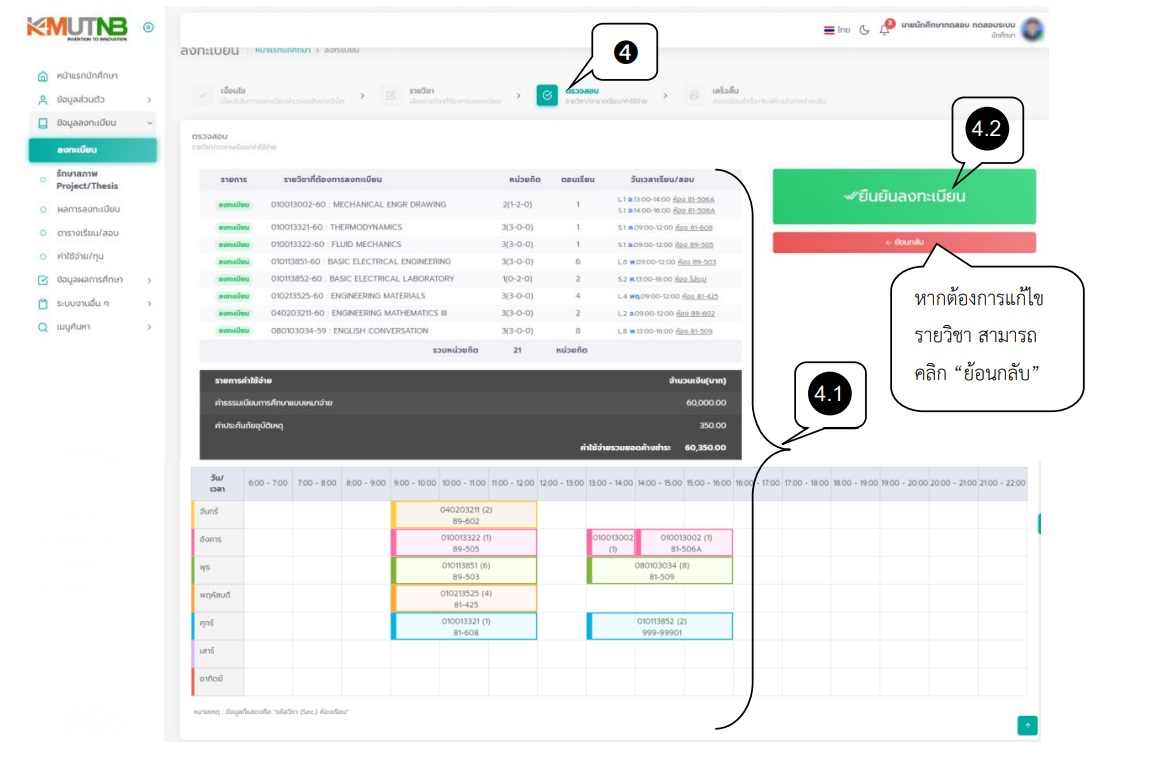Click Wednesday timetable block 010113851 (6)

click(x=464, y=570)
